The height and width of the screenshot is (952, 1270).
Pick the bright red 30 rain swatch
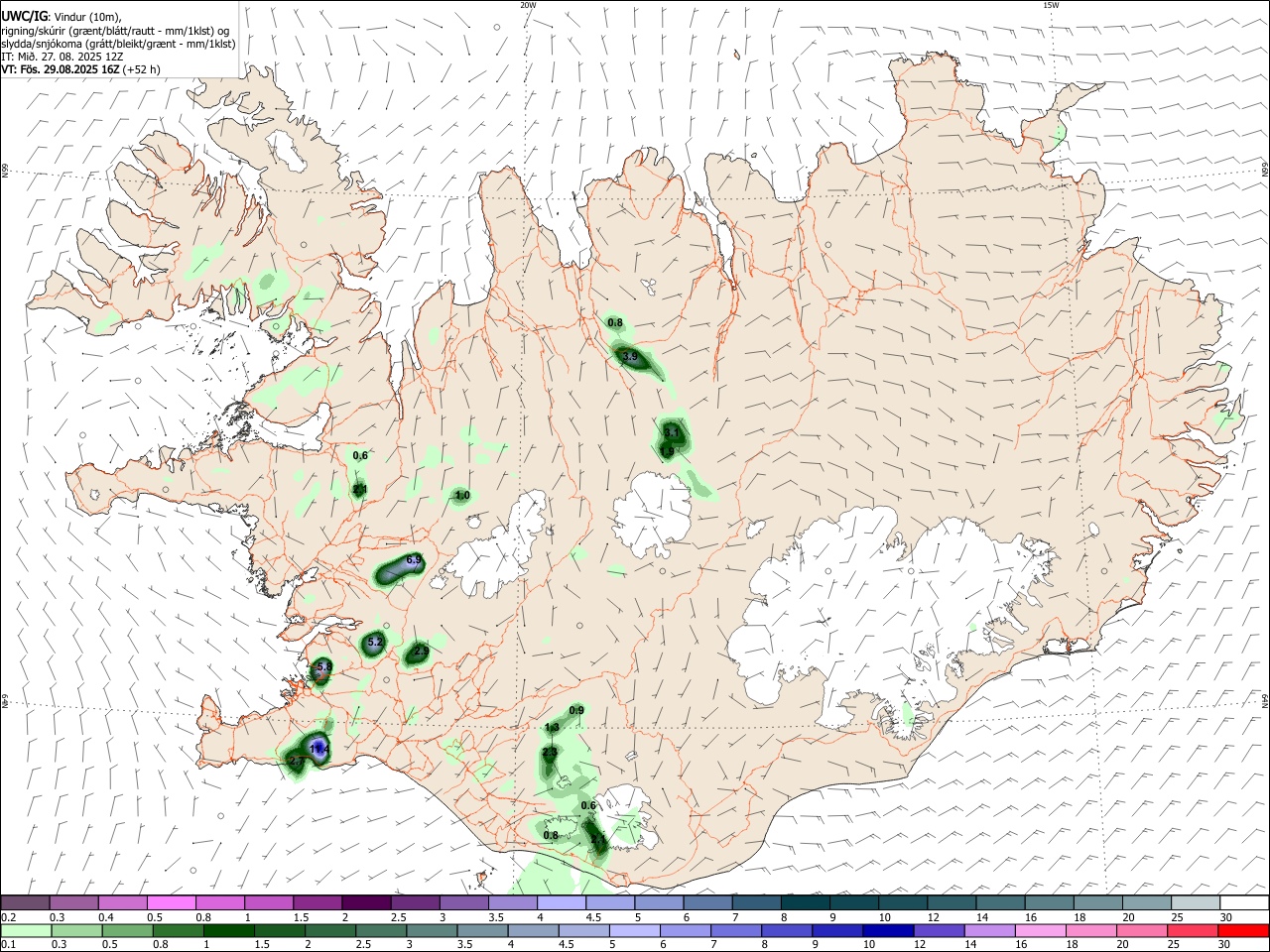pos(1242,931)
